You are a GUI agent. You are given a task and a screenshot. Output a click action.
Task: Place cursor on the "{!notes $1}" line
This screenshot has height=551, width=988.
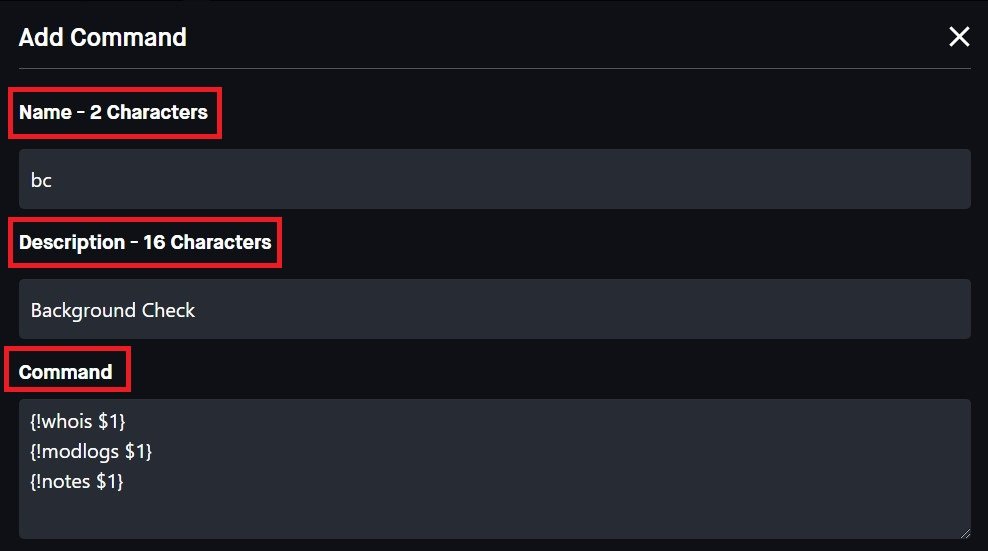[77, 482]
